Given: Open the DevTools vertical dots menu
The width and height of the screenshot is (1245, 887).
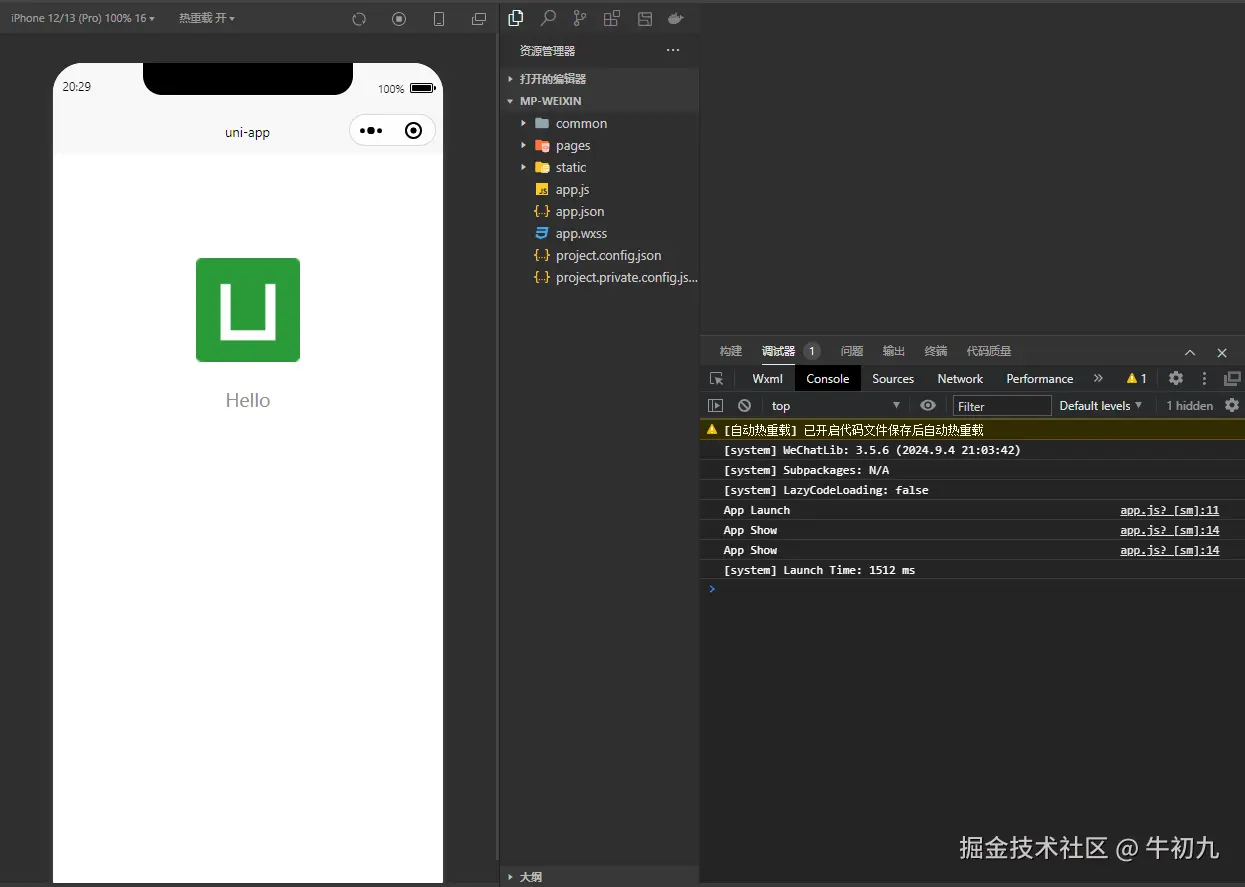Looking at the screenshot, I should click(x=1204, y=379).
